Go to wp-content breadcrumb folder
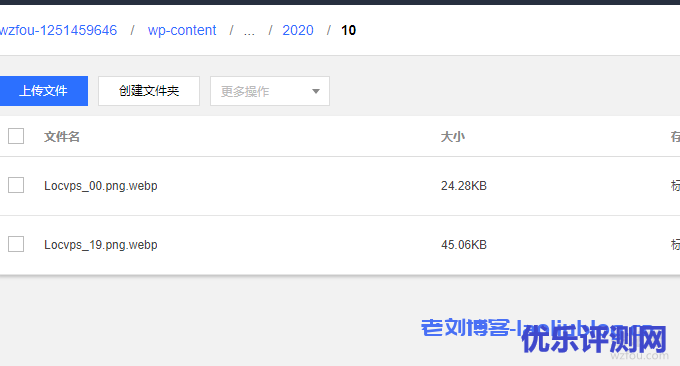Viewport: 680px width, 366px height. (x=182, y=30)
